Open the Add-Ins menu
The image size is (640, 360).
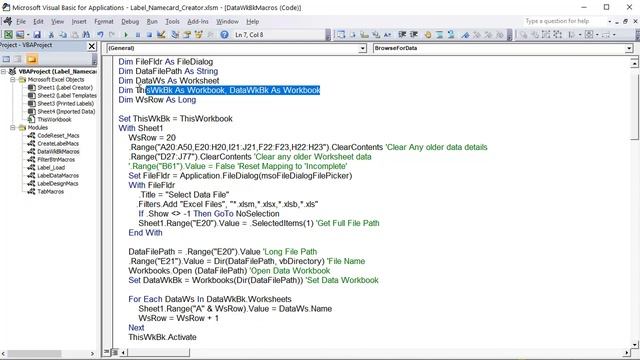click(198, 21)
